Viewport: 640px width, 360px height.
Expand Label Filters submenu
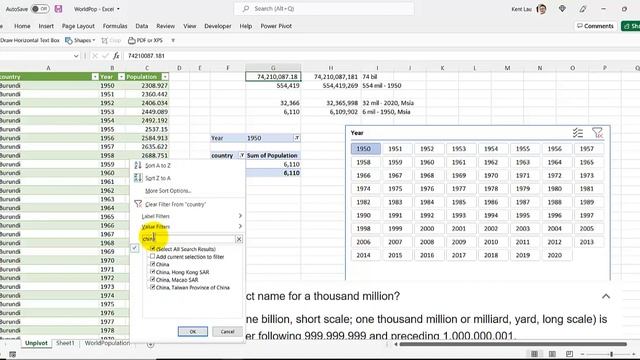pos(240,216)
